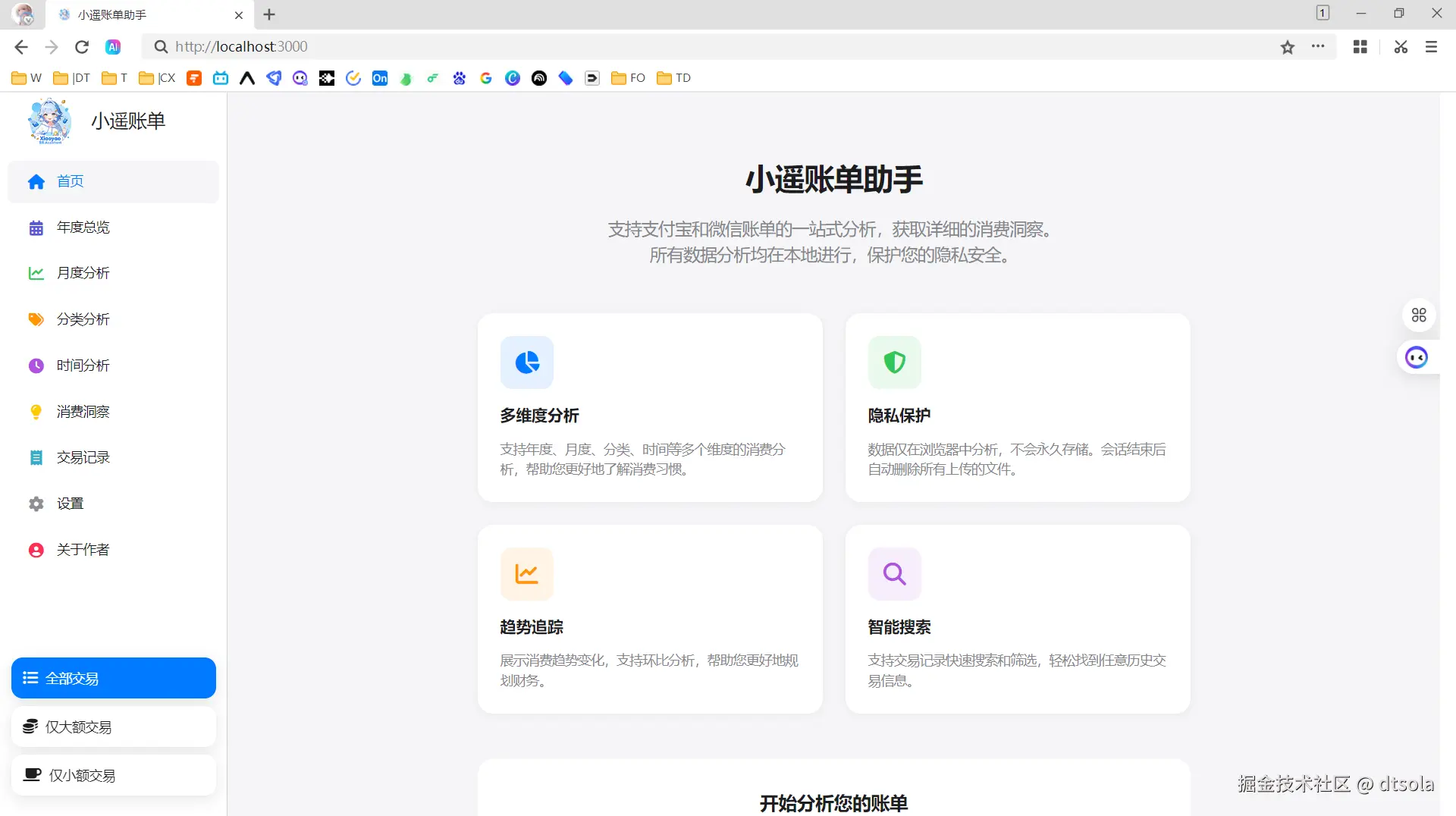Switch filter to 仅大额交易
This screenshot has height=816, width=1456.
pos(114,727)
